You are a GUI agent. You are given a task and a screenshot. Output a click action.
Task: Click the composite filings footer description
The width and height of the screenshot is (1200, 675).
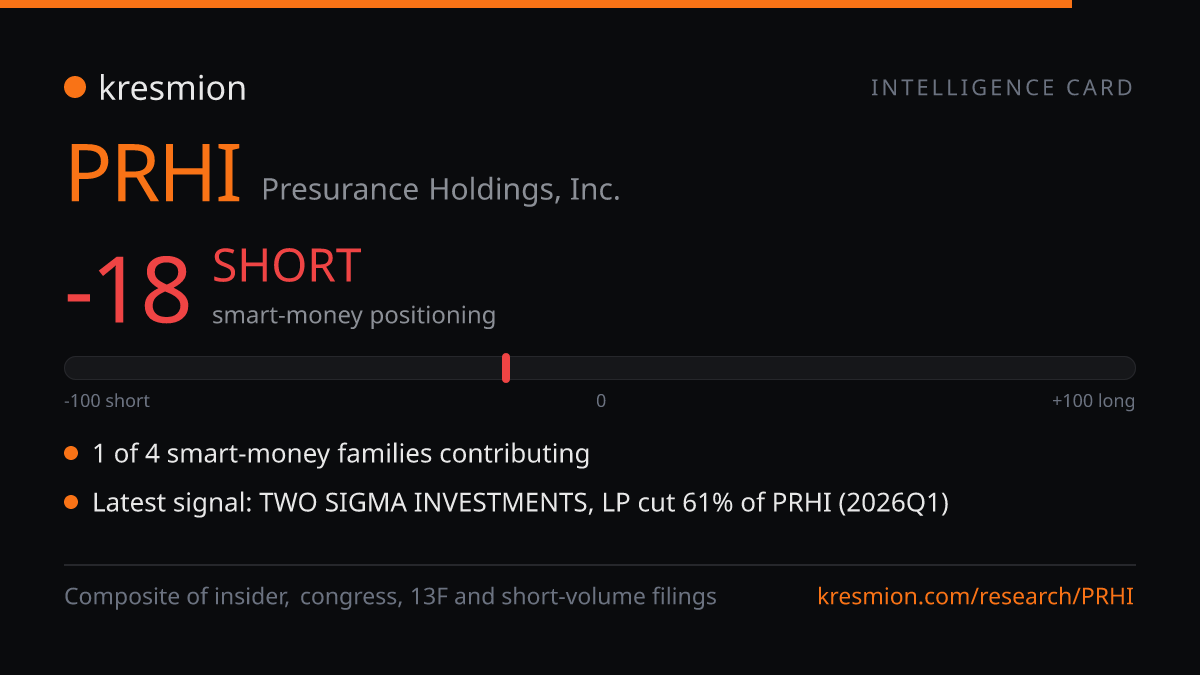[390, 597]
